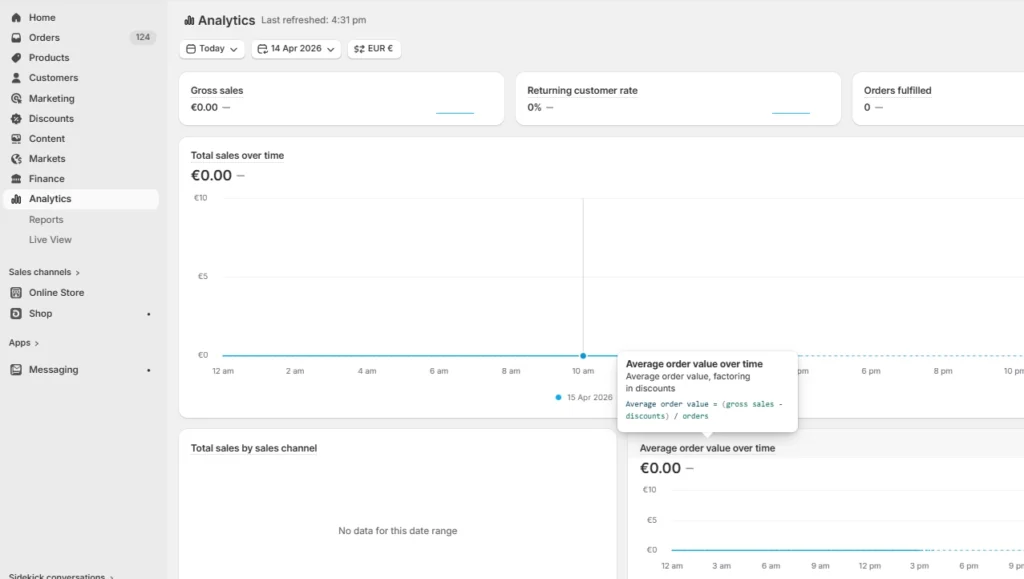Image resolution: width=1024 pixels, height=579 pixels.
Task: Expand the Sales channels section
Action: coord(44,272)
